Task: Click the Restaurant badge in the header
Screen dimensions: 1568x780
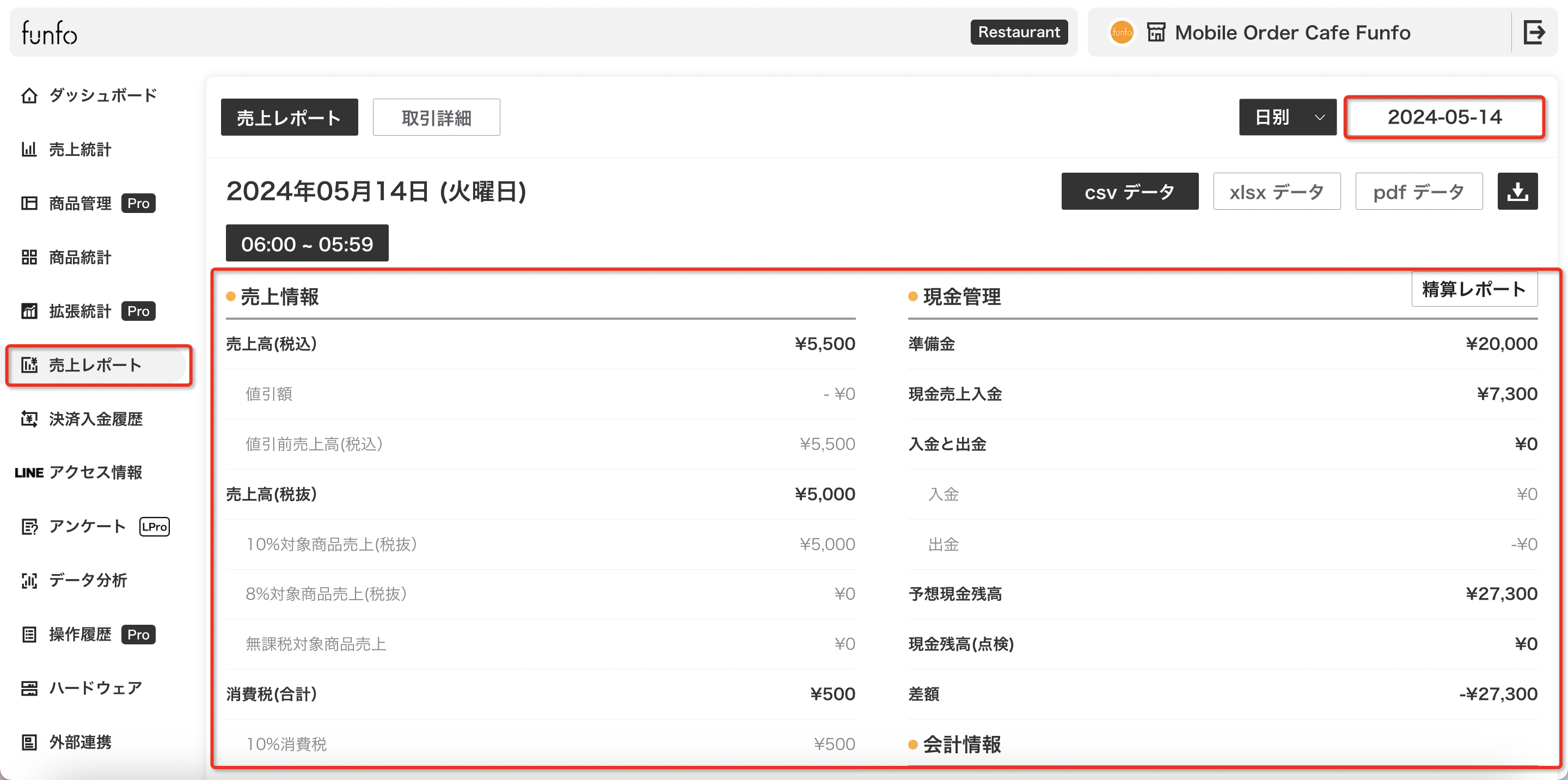Action: pyautogui.click(x=1019, y=32)
